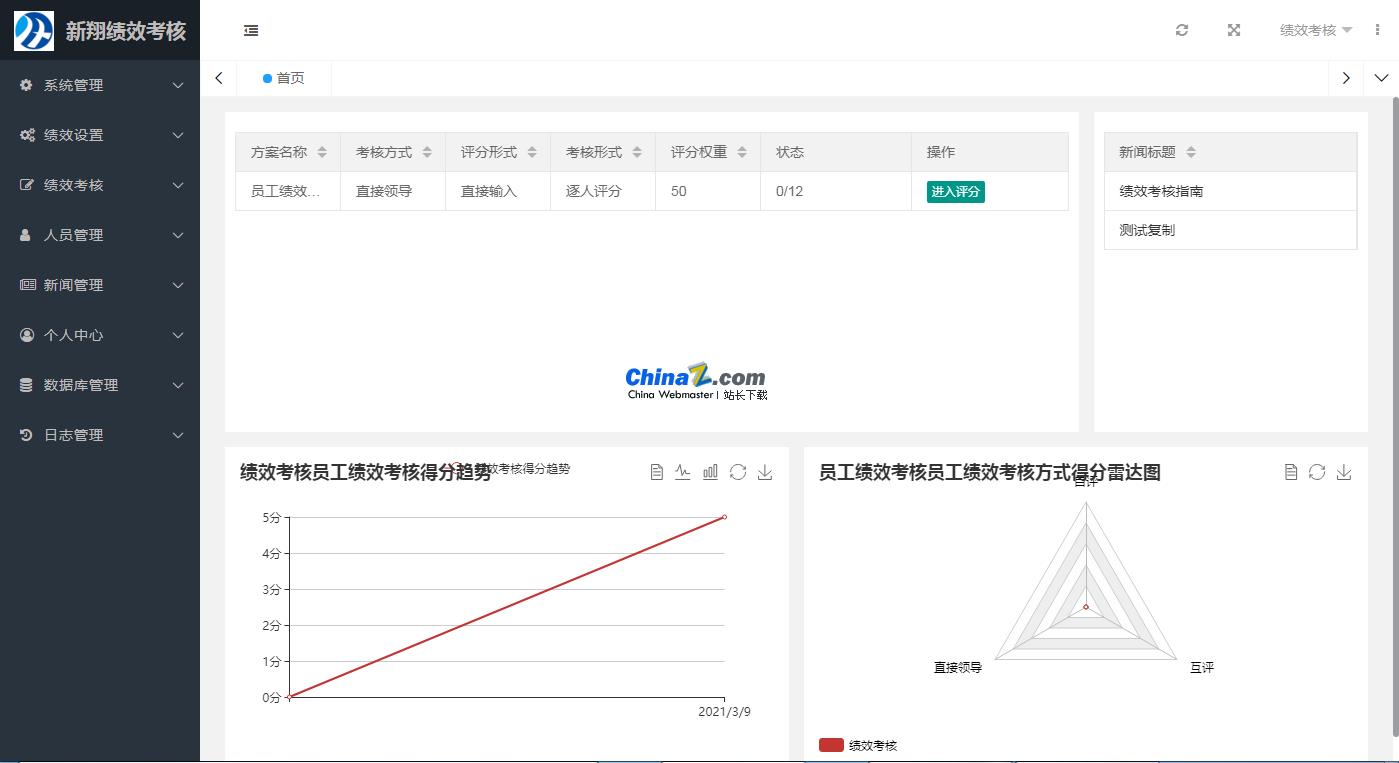This screenshot has height=763, width=1399.
Task: Expand the 日志管理 menu
Action: pos(100,435)
